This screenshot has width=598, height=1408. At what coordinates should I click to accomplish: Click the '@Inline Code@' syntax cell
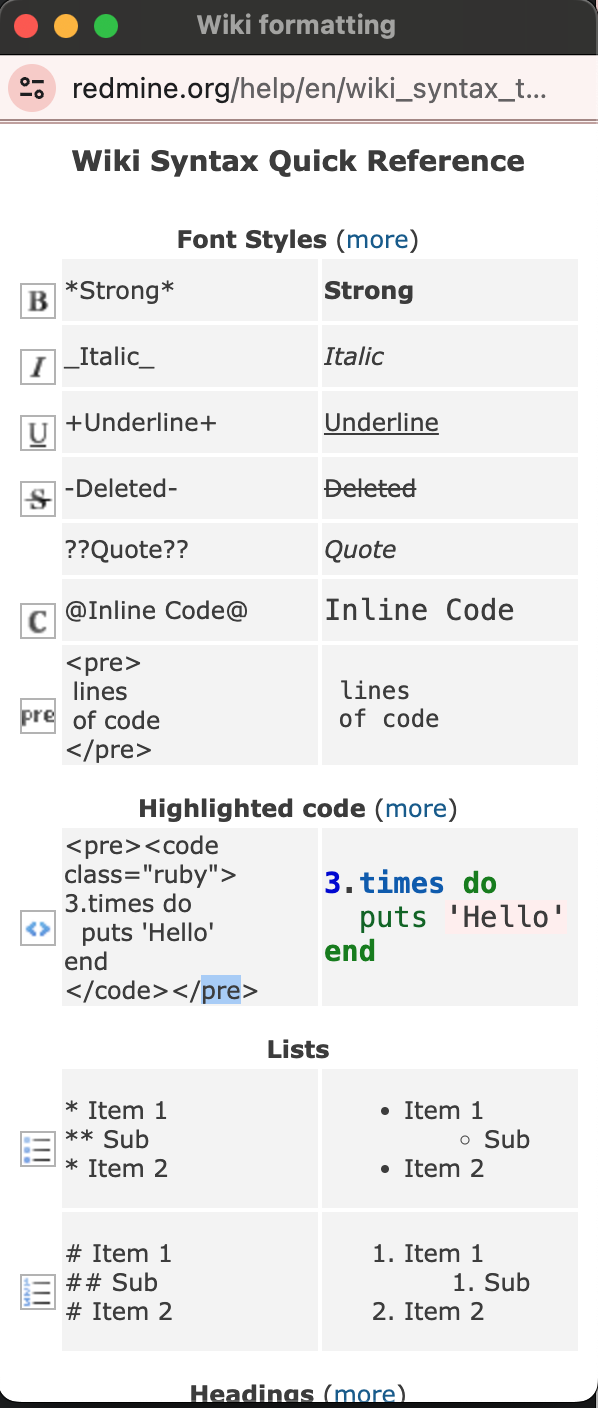coord(190,610)
